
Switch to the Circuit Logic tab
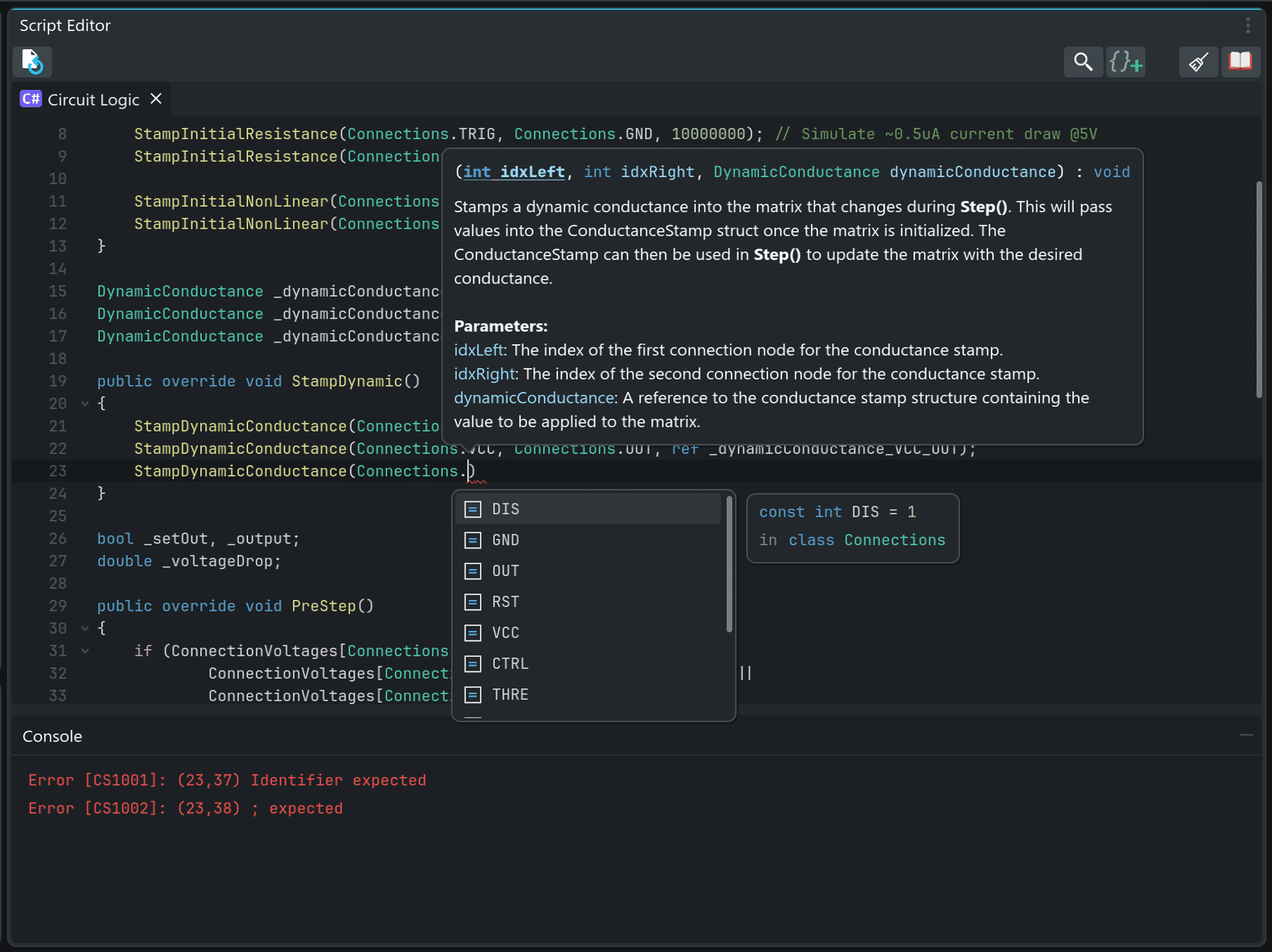pyautogui.click(x=93, y=99)
